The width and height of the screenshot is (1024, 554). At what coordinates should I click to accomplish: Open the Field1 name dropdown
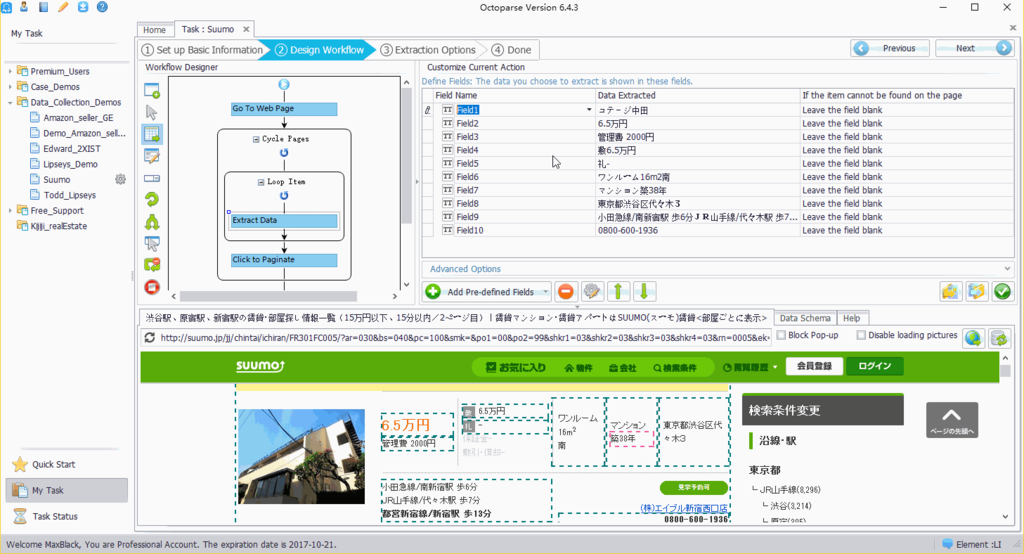[x=589, y=110]
